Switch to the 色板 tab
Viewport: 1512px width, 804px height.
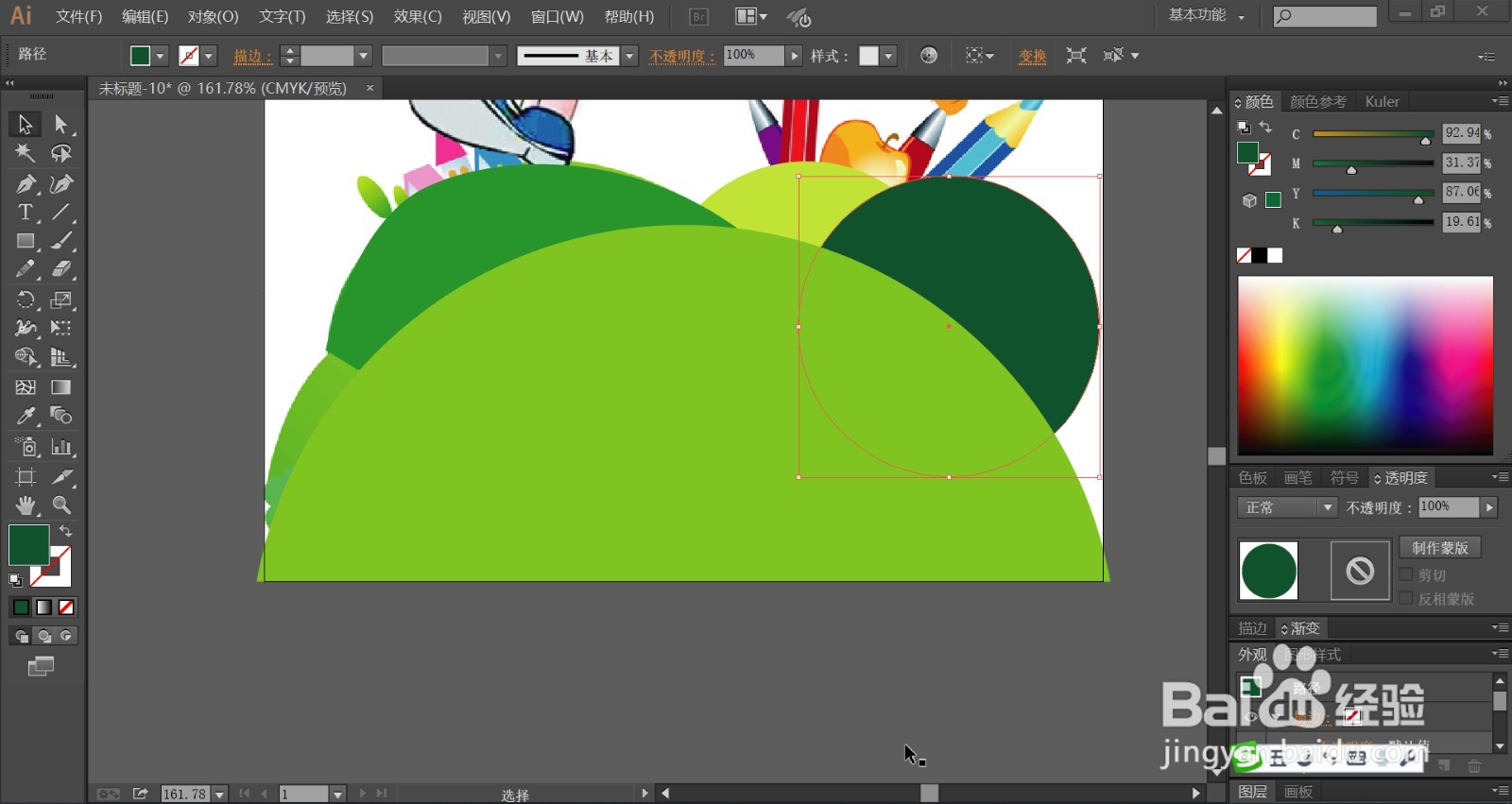tap(1252, 478)
